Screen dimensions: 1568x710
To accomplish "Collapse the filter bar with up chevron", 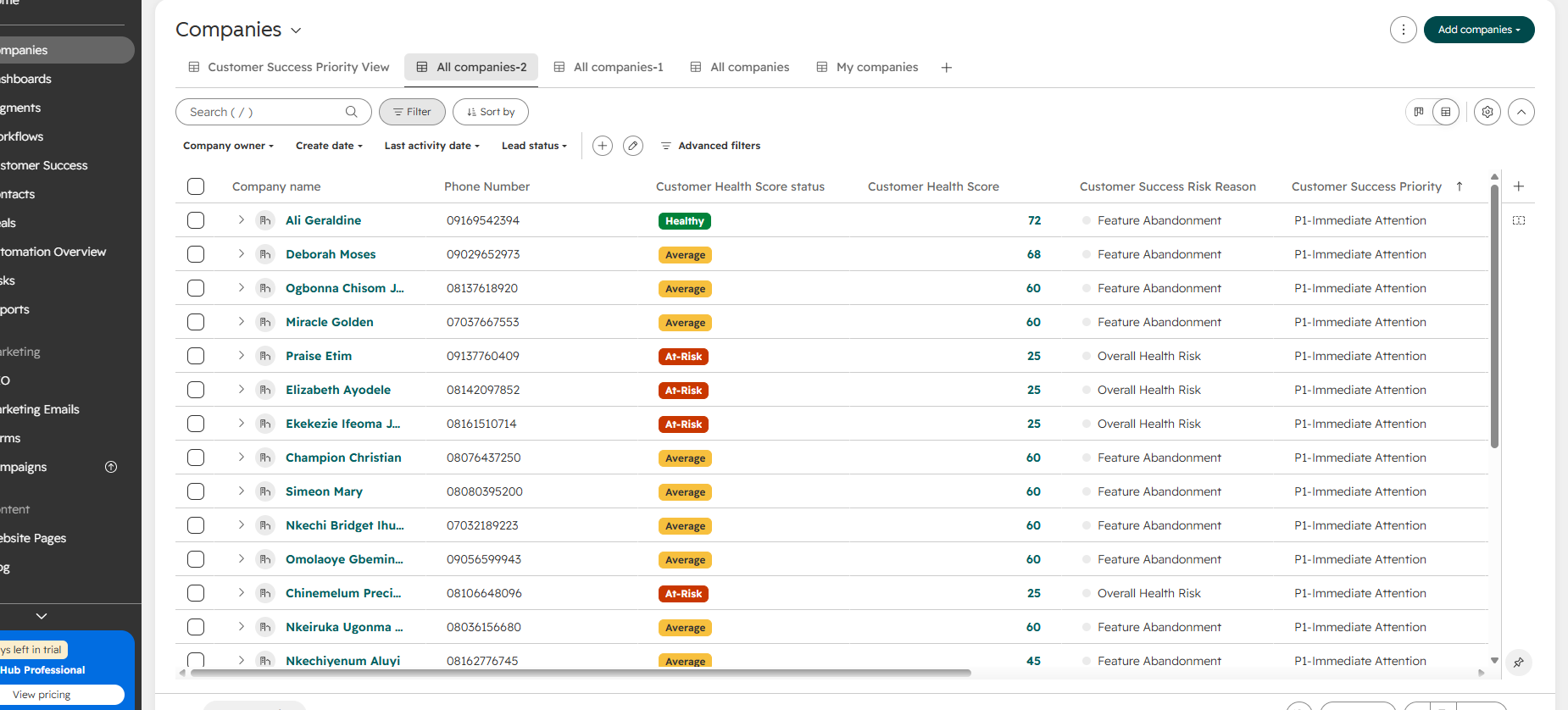I will click(x=1521, y=112).
